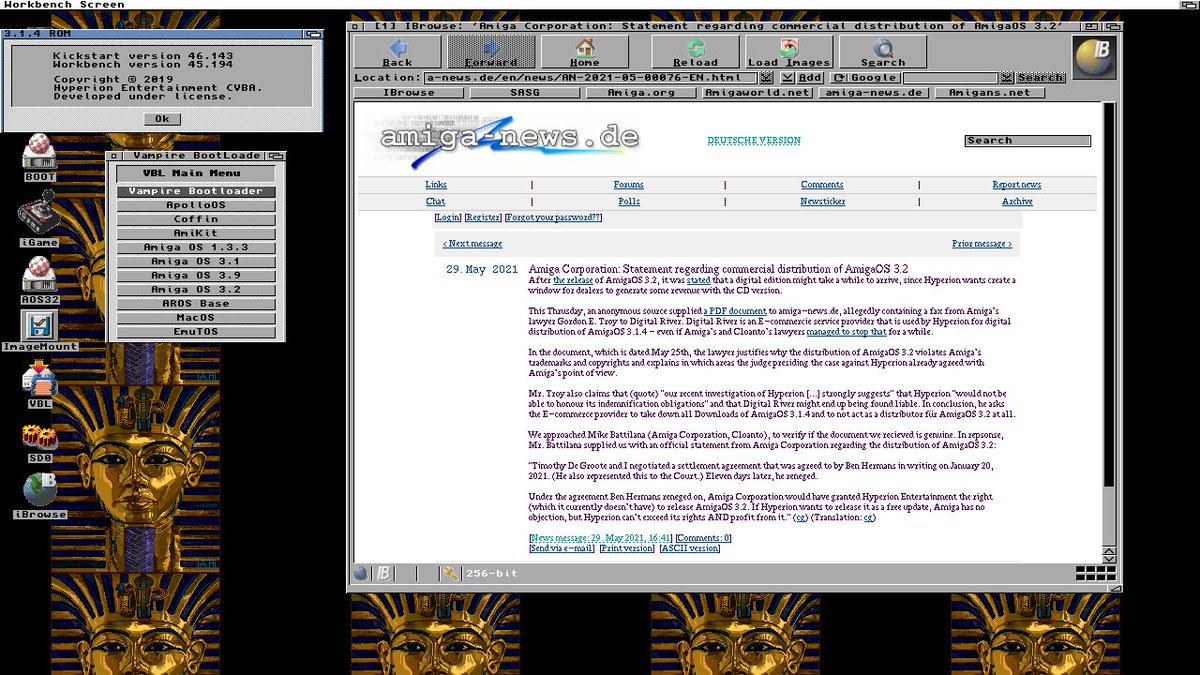The width and height of the screenshot is (1200, 675).
Task: Click Ok in the 3.1.4 ROM window
Action: click(x=162, y=118)
